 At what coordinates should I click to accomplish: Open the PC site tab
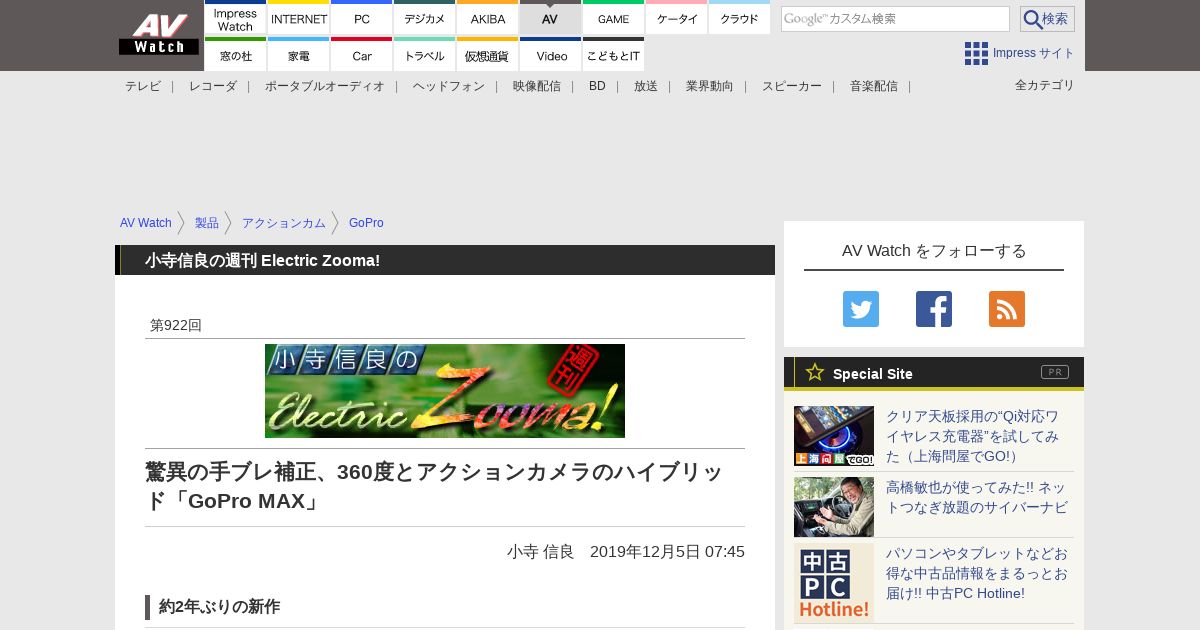362,18
